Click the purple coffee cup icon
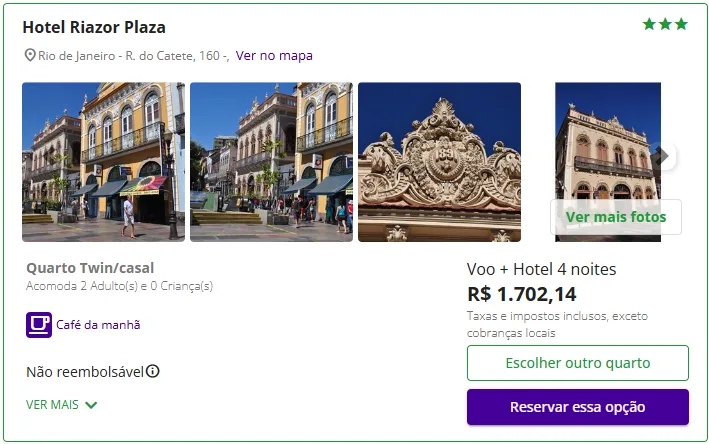709x444 pixels. click(x=39, y=325)
